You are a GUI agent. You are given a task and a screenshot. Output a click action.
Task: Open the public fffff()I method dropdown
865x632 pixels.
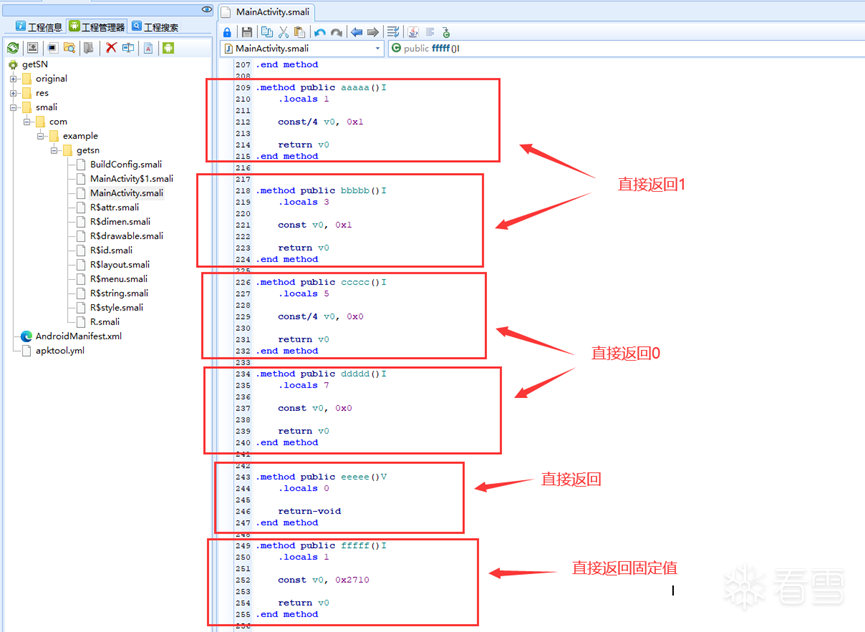[626, 49]
